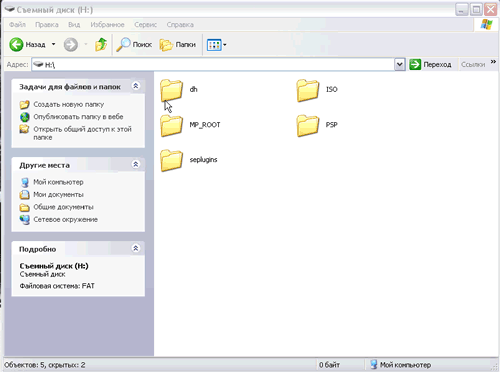The image size is (500, 372).
Task: Click Съемный диск (H:) details heading
Action: 54,266
